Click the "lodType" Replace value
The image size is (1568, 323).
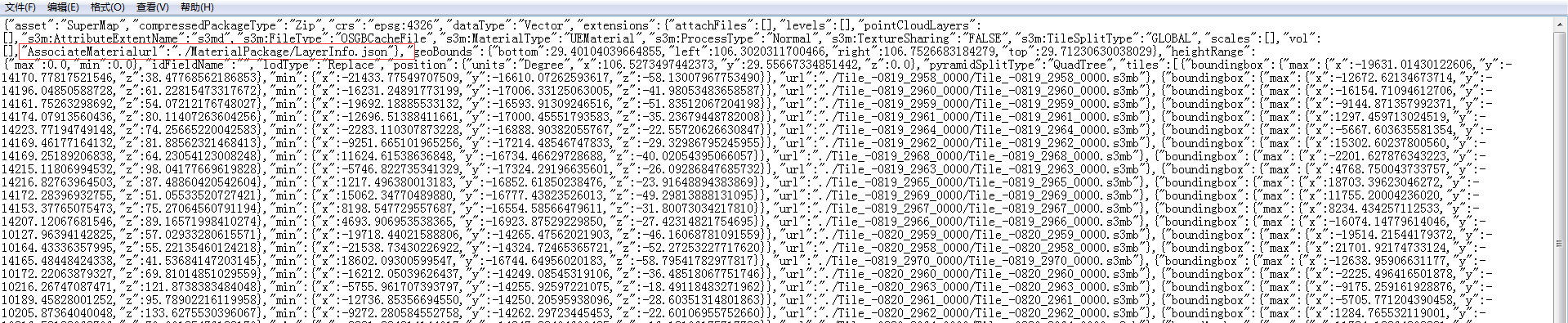[x=350, y=65]
